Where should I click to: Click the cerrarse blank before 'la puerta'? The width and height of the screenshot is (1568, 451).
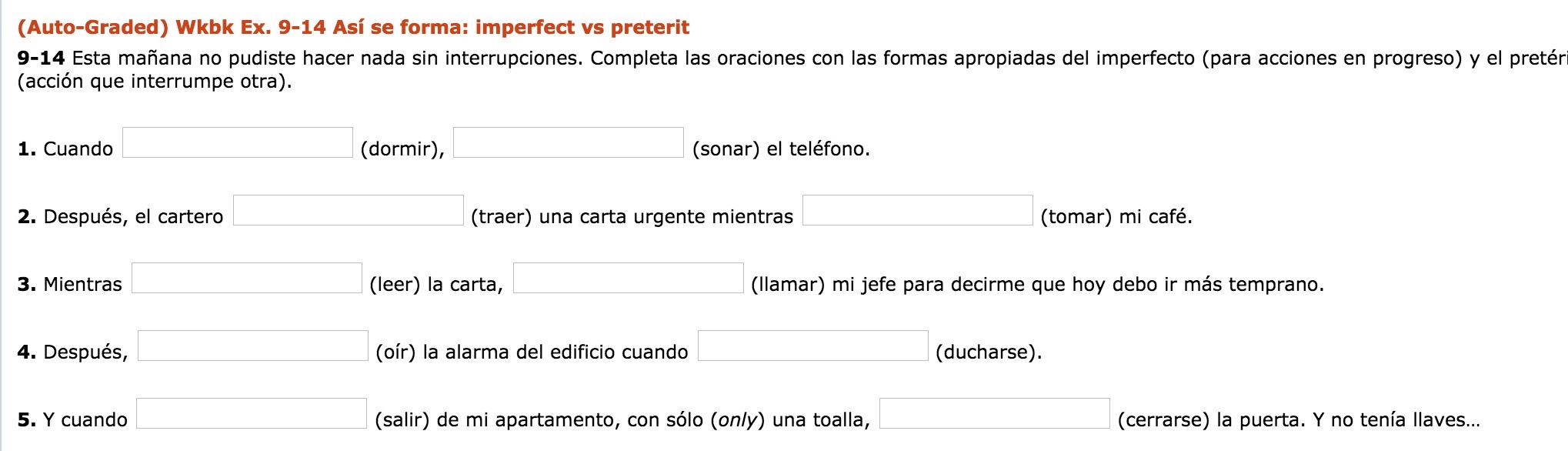(x=995, y=413)
